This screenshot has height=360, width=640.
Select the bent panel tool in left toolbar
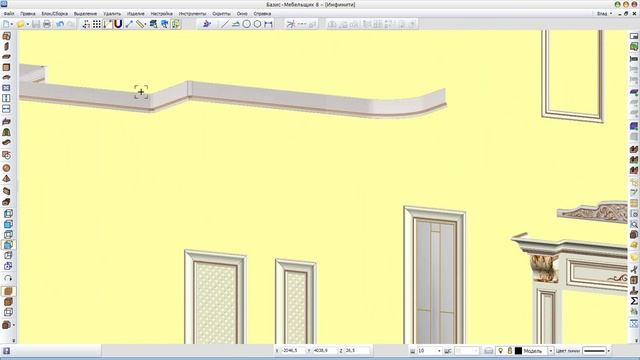pos(7,77)
